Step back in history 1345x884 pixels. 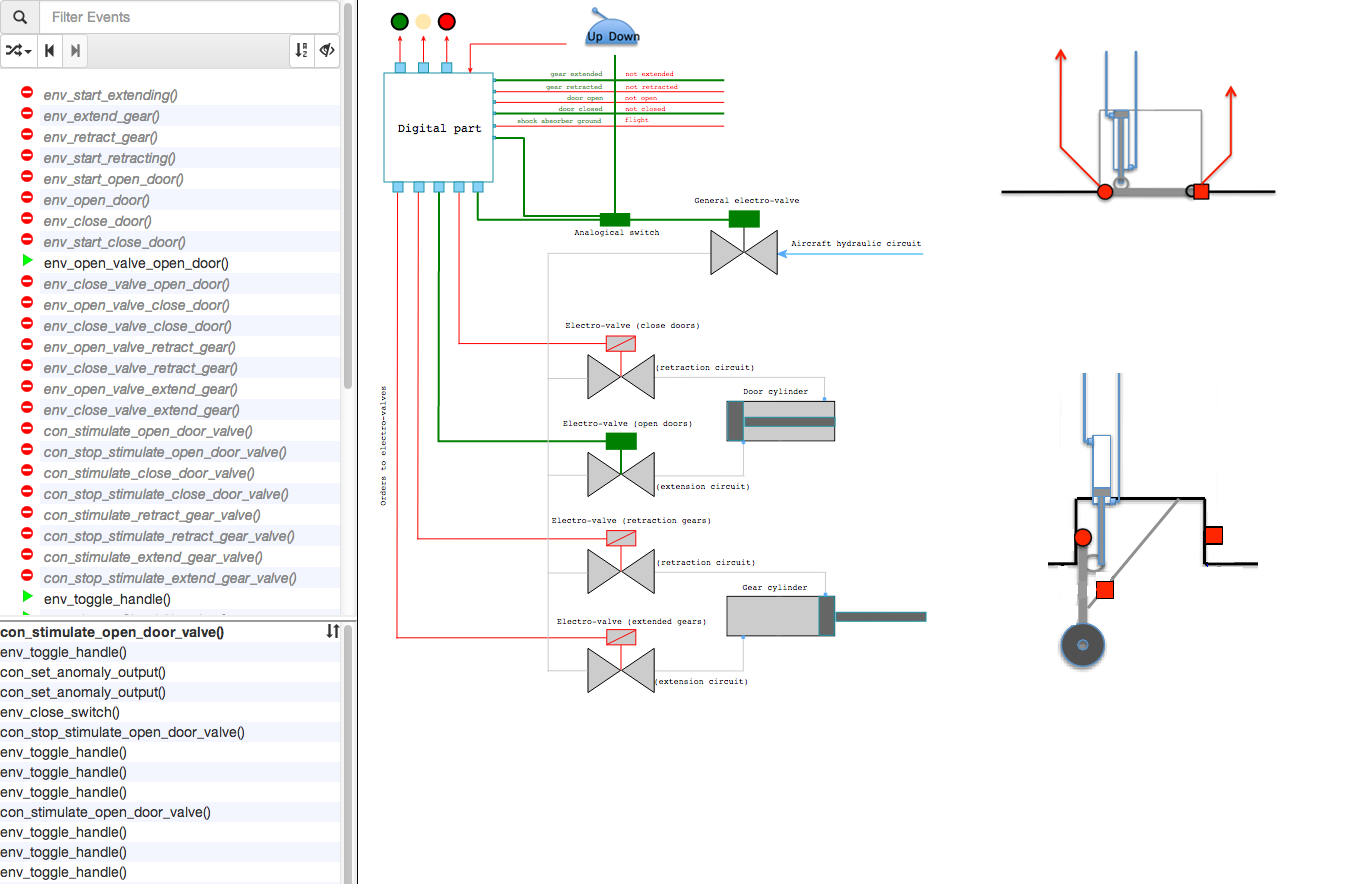(49, 50)
